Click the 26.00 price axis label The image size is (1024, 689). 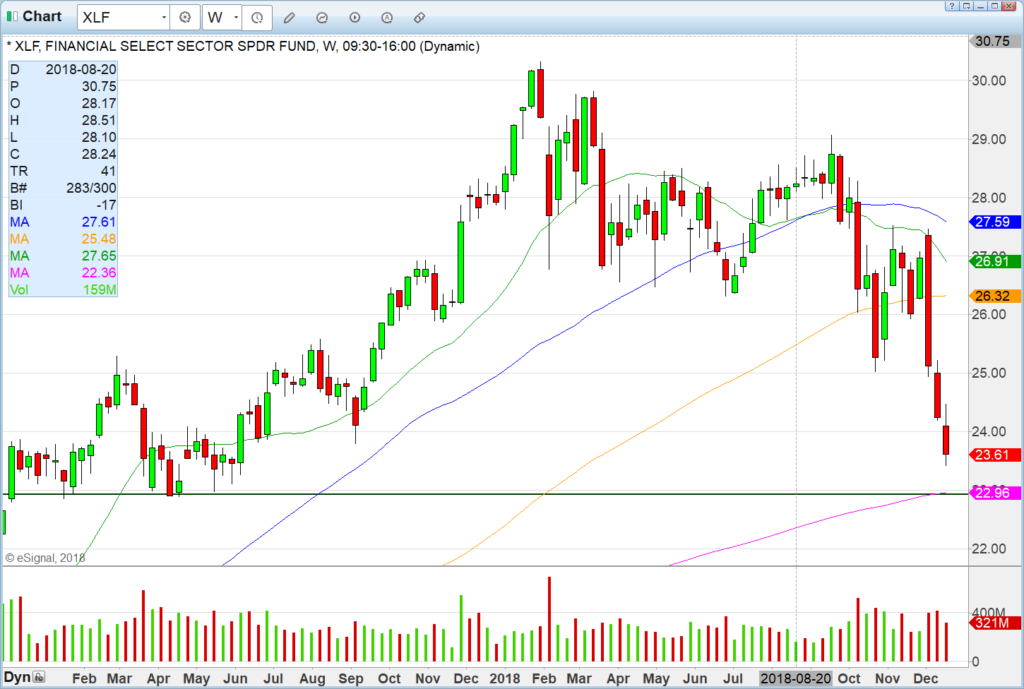[x=989, y=314]
